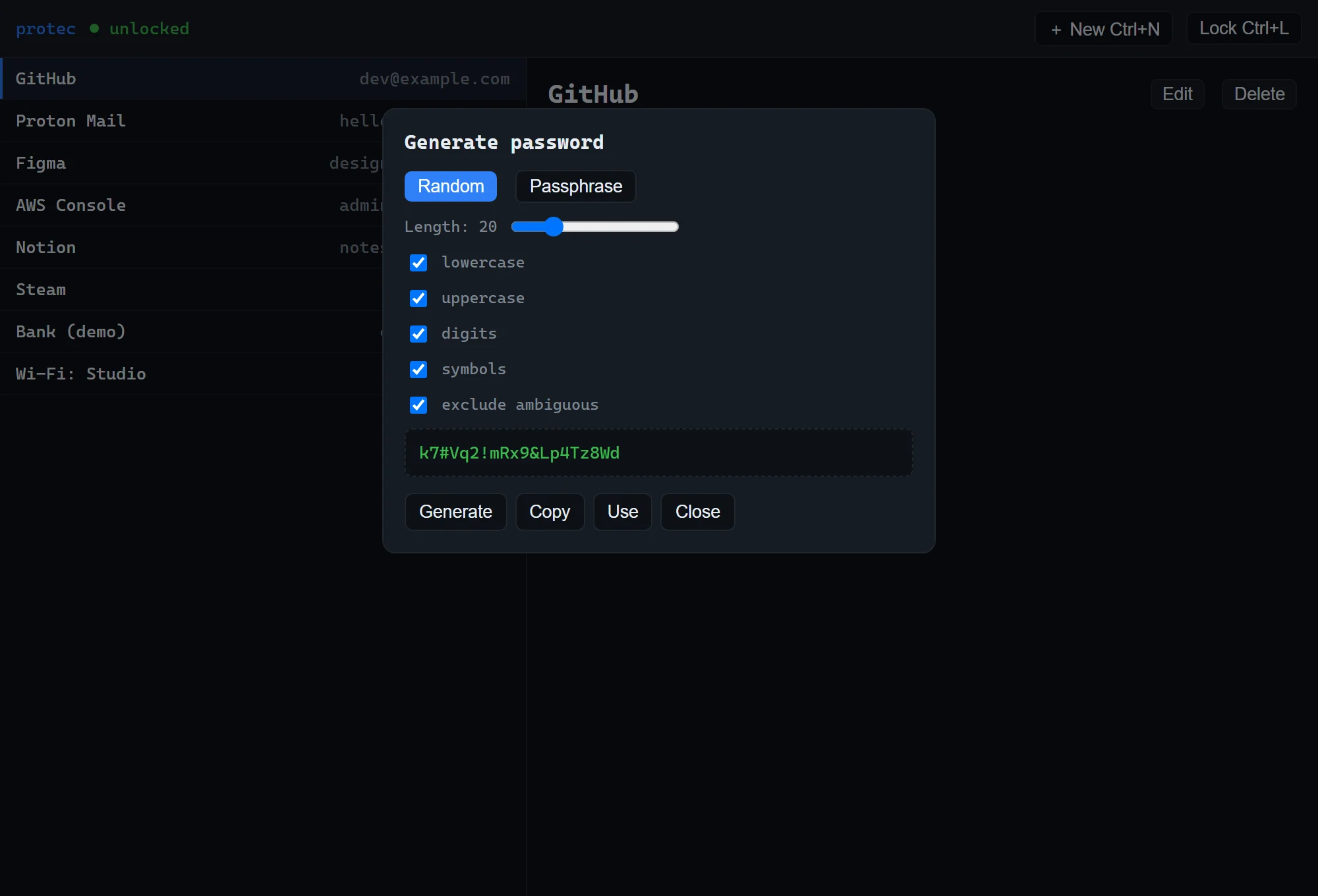Click the generated password output field
Image resolution: width=1318 pixels, height=896 pixels.
tap(658, 453)
